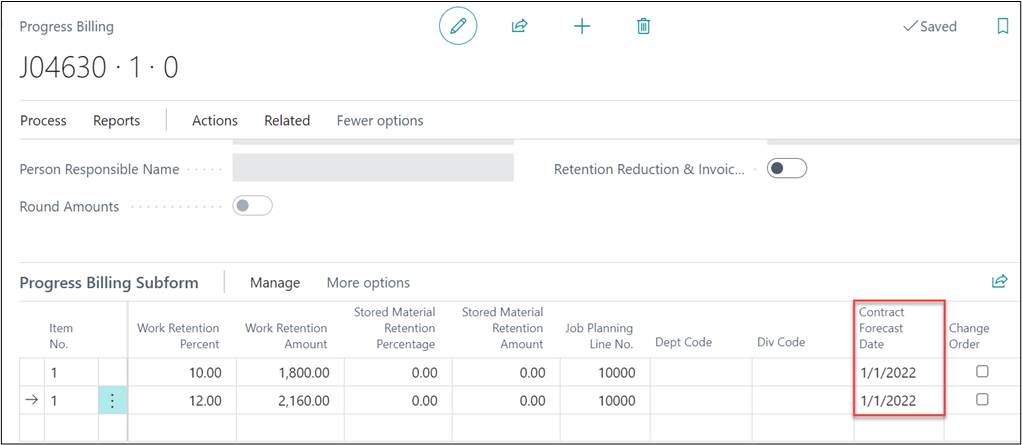The image size is (1022, 445).
Task: Toggle the Round Amounts switch
Action: pyautogui.click(x=252, y=206)
